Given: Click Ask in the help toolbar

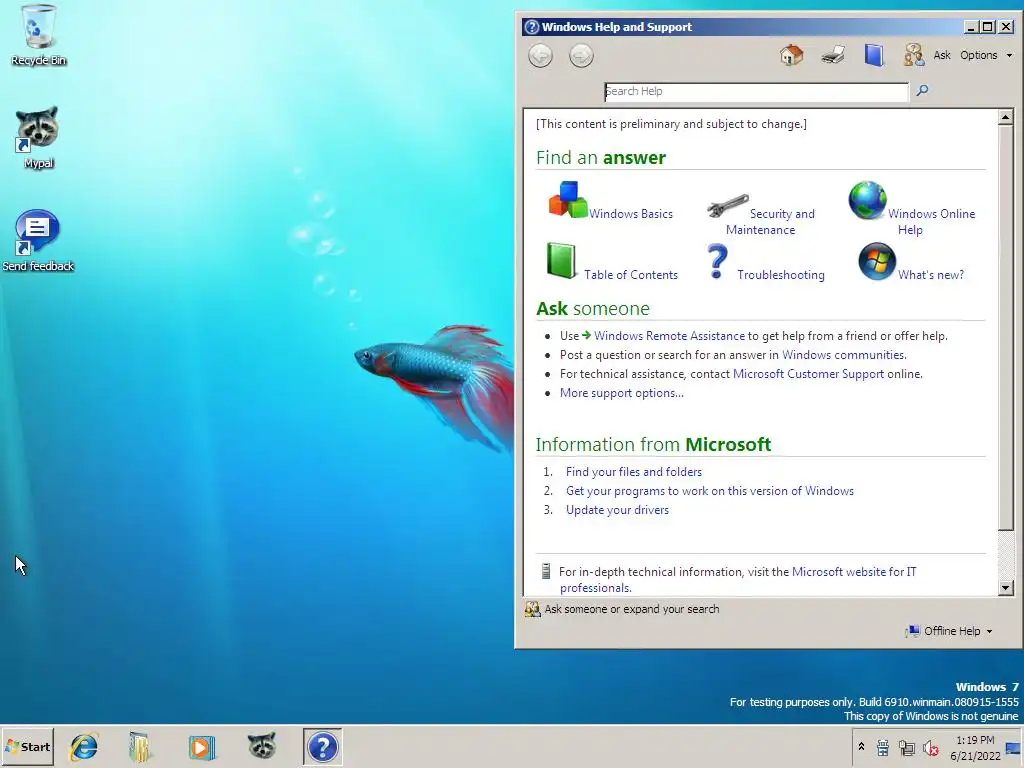Looking at the screenshot, I should (942, 56).
